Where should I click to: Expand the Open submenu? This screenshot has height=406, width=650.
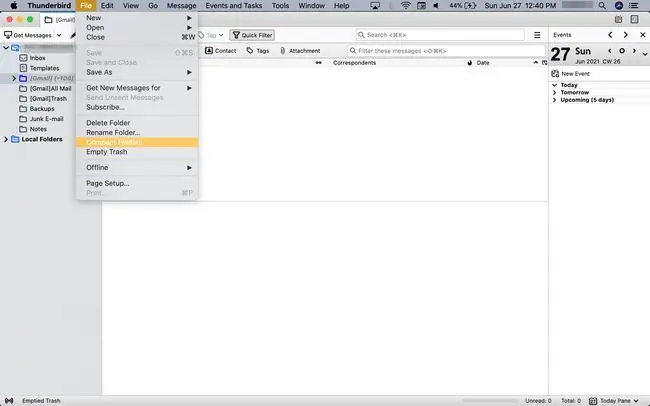pyautogui.click(x=137, y=27)
